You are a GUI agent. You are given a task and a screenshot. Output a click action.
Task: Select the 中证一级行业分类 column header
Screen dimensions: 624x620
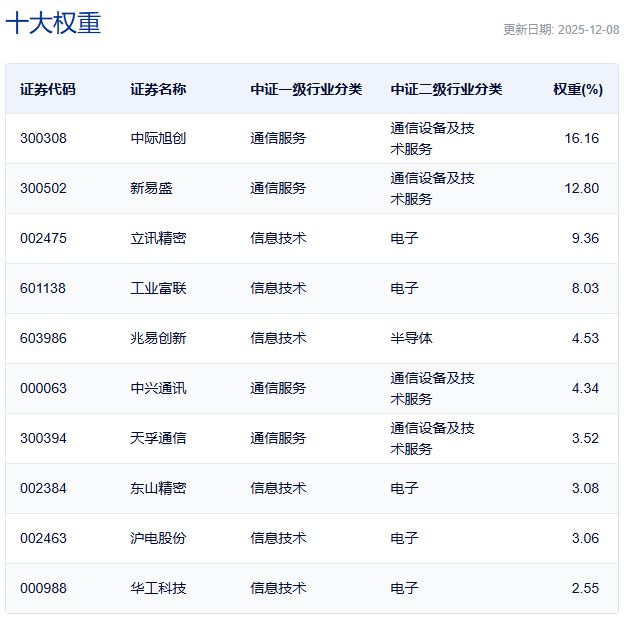point(306,89)
